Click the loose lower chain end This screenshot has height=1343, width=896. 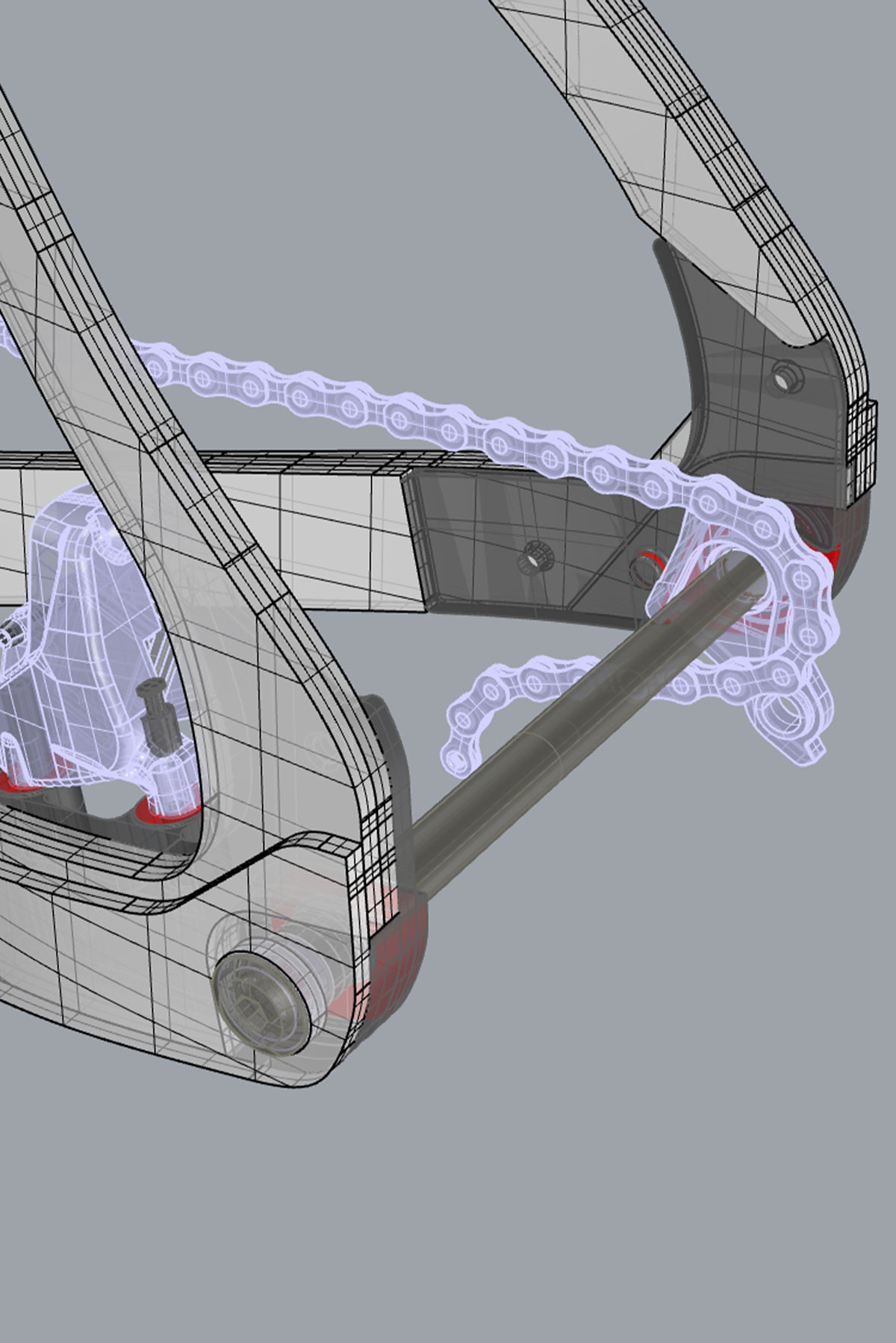point(457,755)
